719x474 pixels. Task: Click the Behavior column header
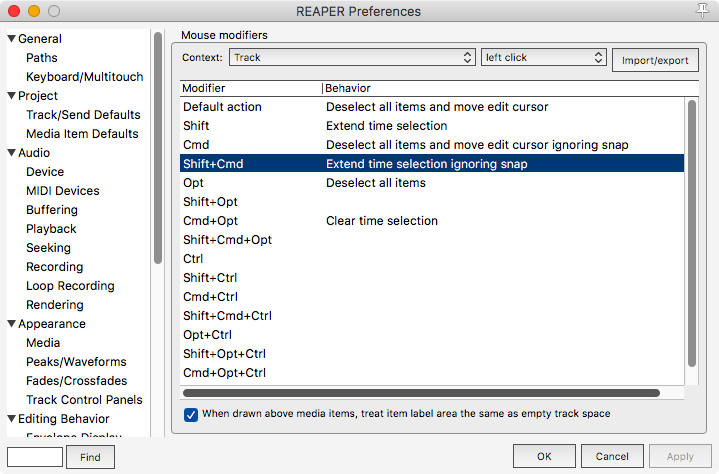[511, 88]
